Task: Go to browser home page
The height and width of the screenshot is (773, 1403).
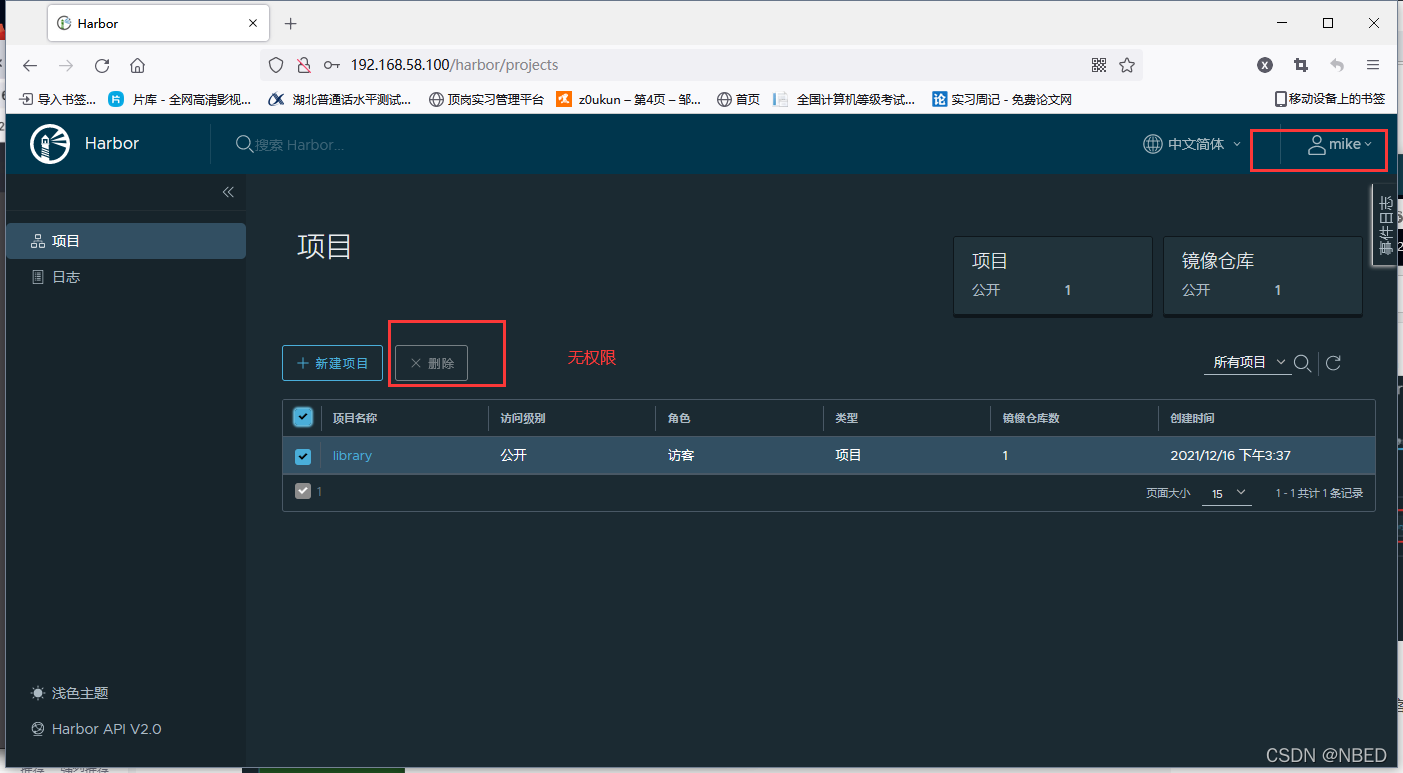Action: point(138,65)
